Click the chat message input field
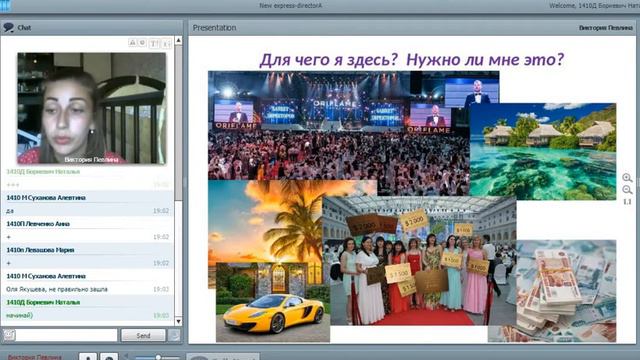This screenshot has height=360, width=640. pos(66,335)
